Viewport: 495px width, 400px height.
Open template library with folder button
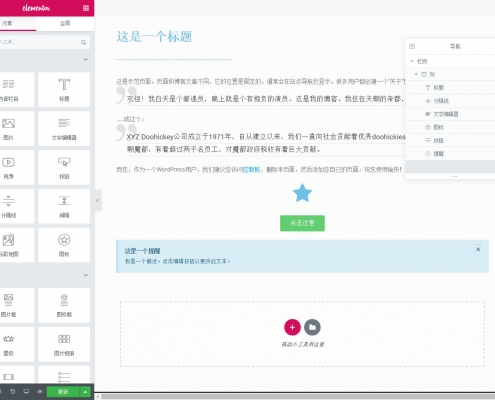point(312,327)
